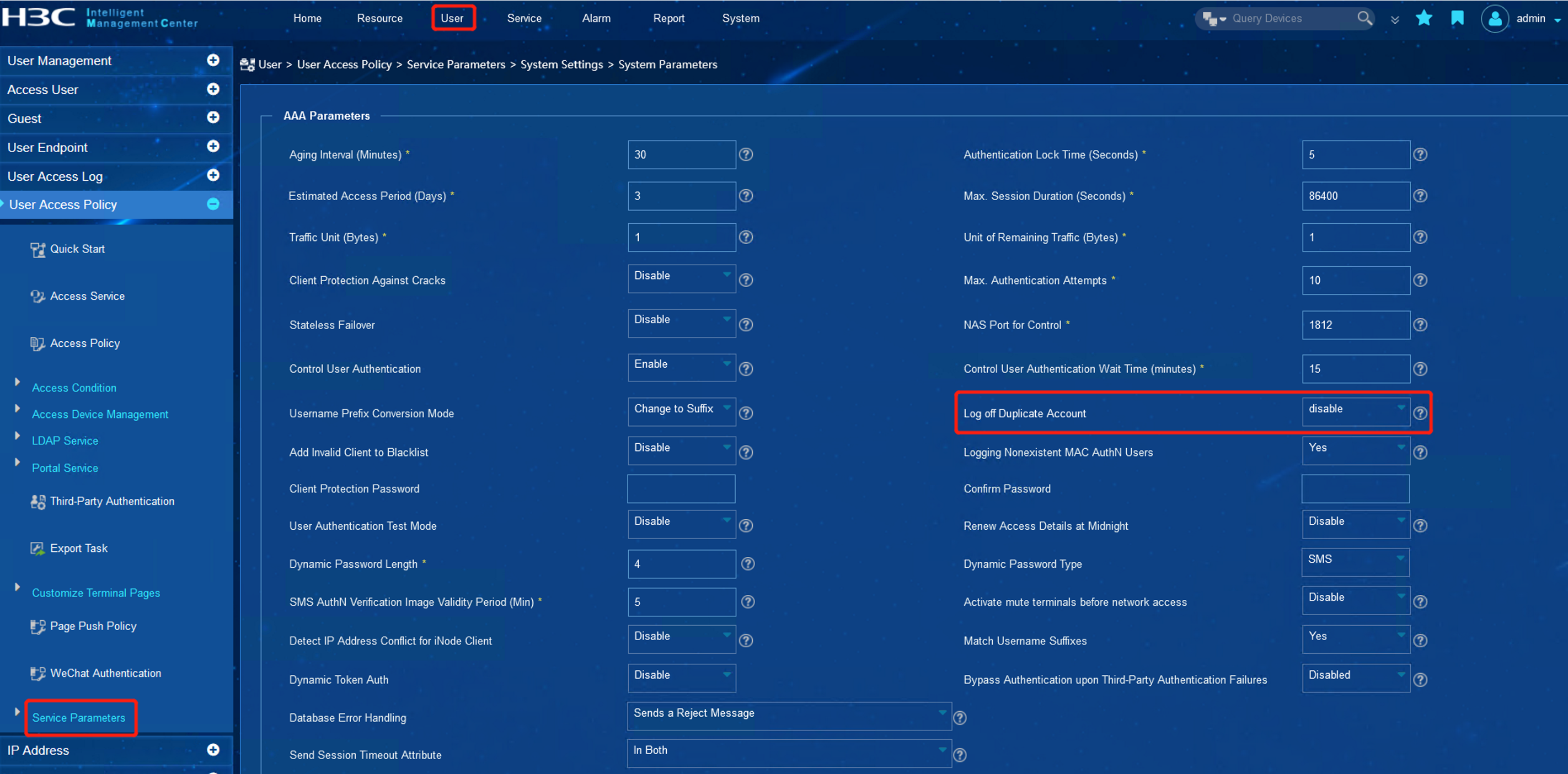Open Access Service in sidebar
This screenshot has width=1568, height=774.
coord(87,295)
